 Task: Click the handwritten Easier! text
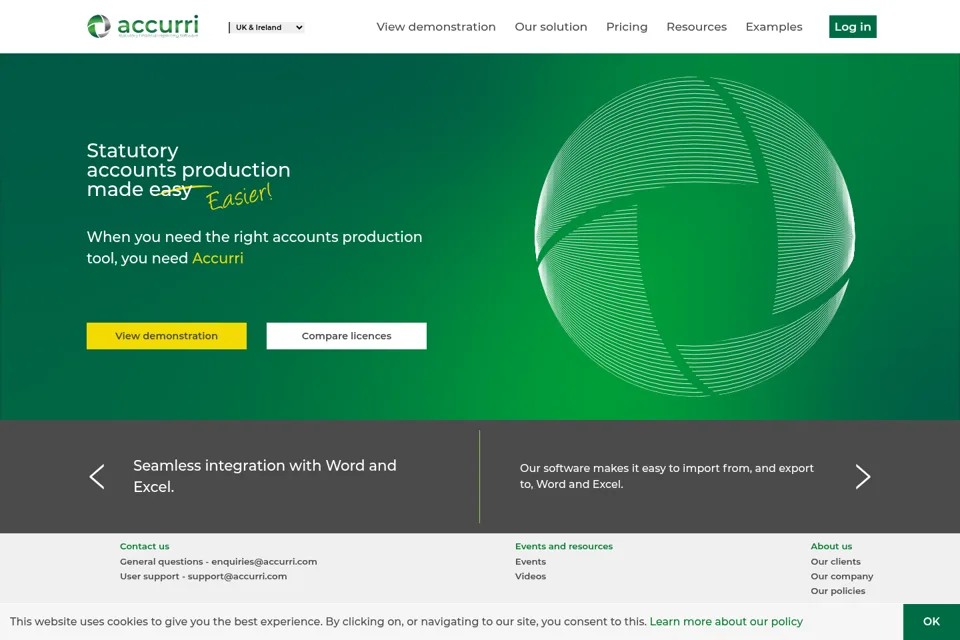(x=239, y=197)
